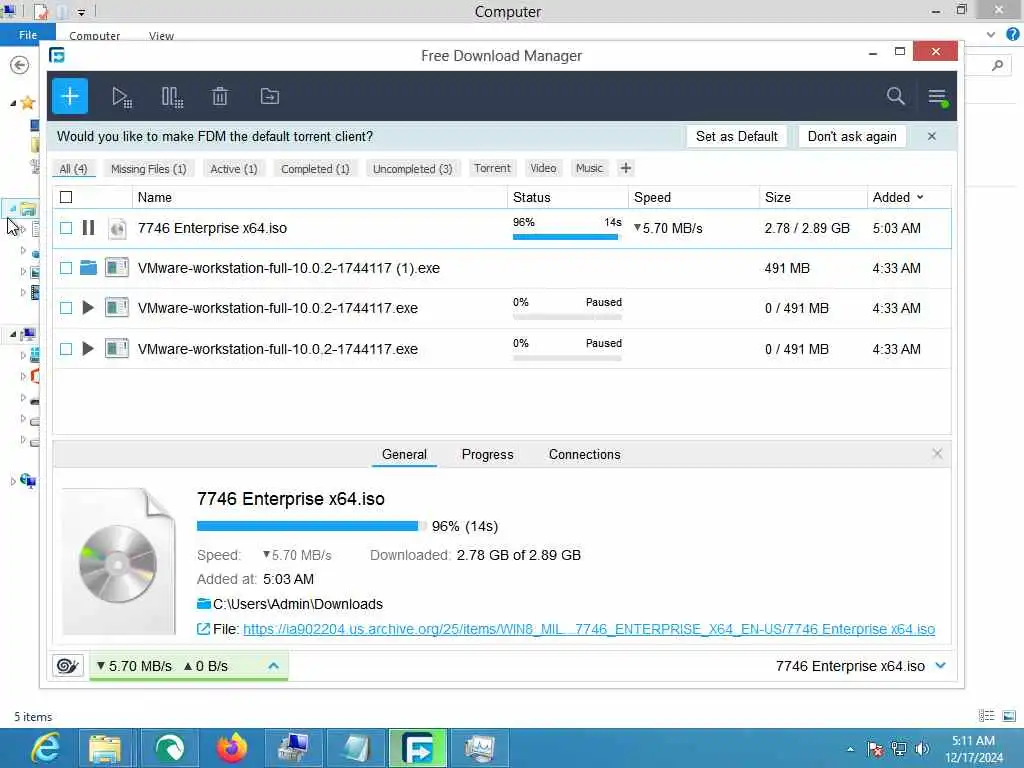Open Help in Computer window
The height and width of the screenshot is (768, 1024).
click(x=1012, y=35)
